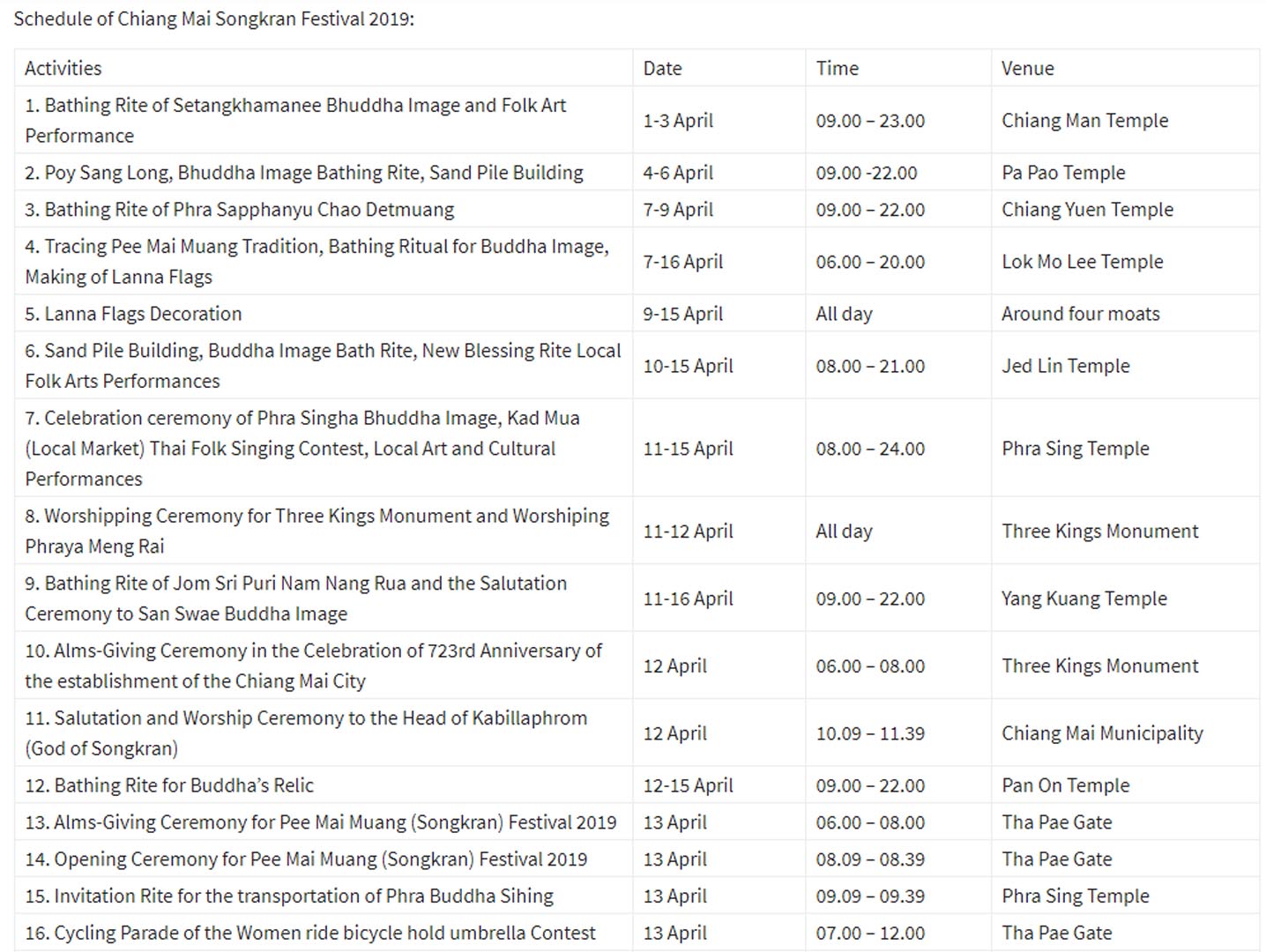
Task: Click the Venue column header
Action: pos(1027,69)
